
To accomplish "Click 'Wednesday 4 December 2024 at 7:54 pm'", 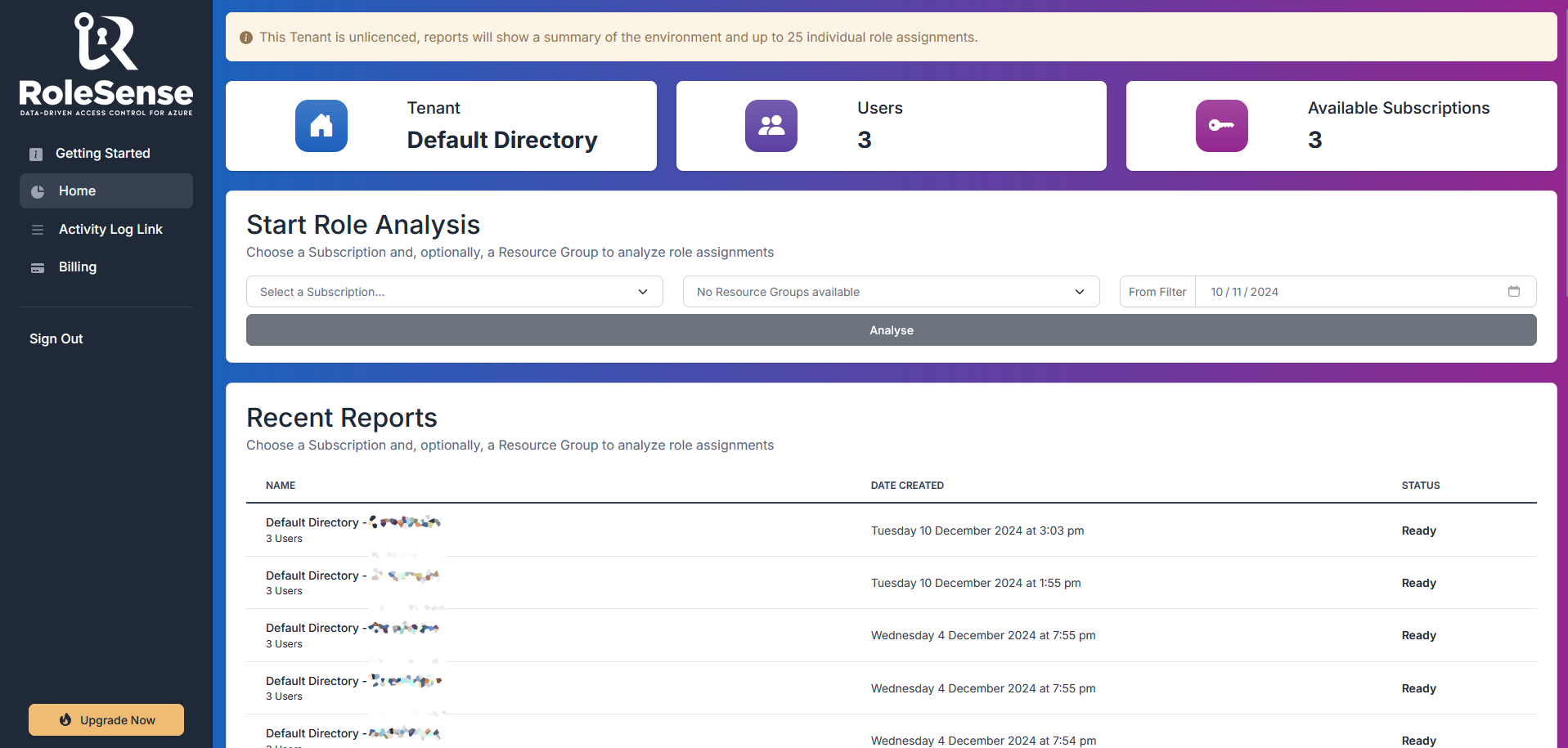I will pyautogui.click(x=983, y=741).
